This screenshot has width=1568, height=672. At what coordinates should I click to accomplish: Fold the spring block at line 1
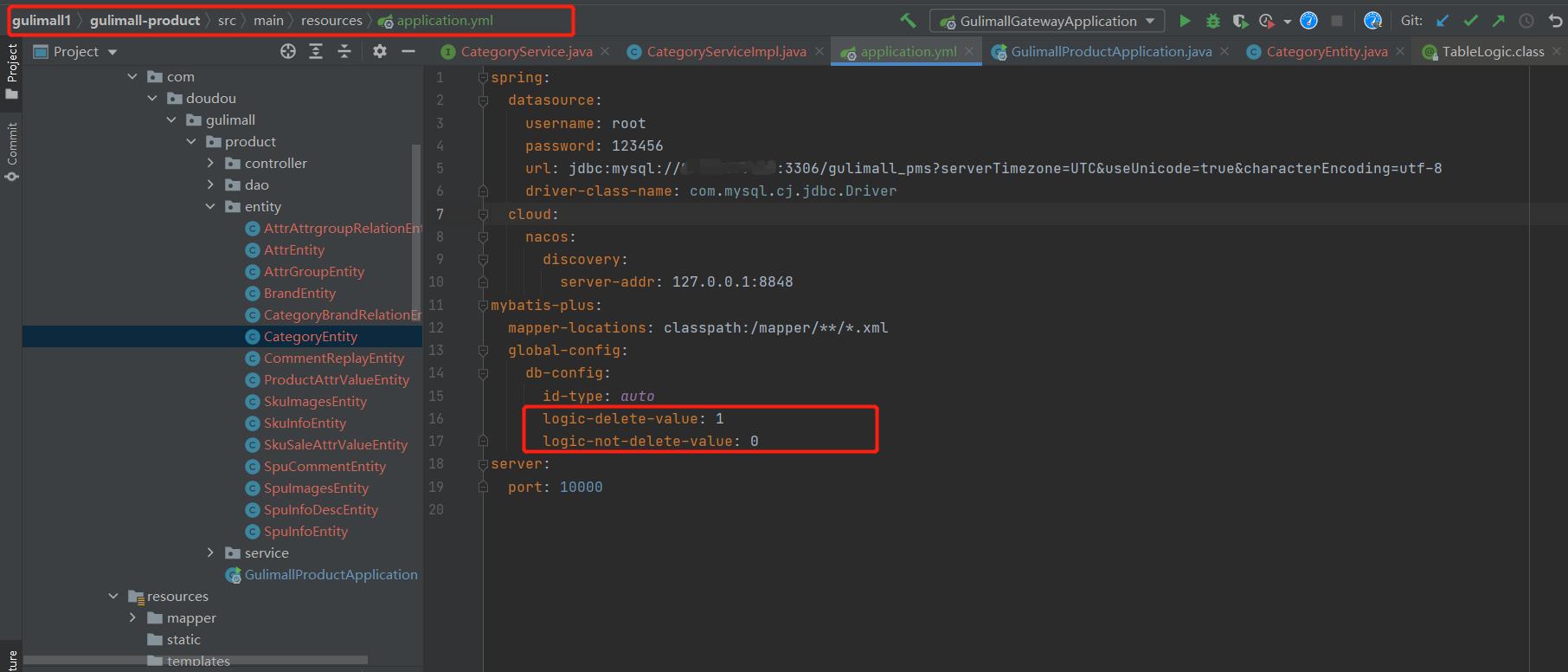(483, 78)
